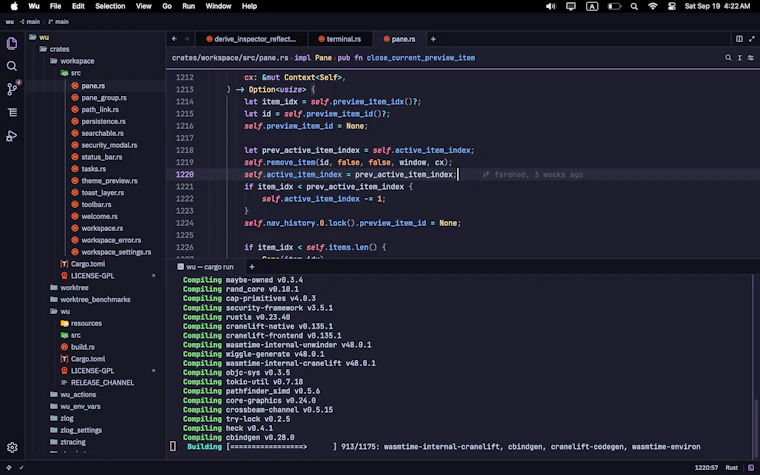Zoom the editor pane to full size
This screenshot has width=760, height=475.
752,39
